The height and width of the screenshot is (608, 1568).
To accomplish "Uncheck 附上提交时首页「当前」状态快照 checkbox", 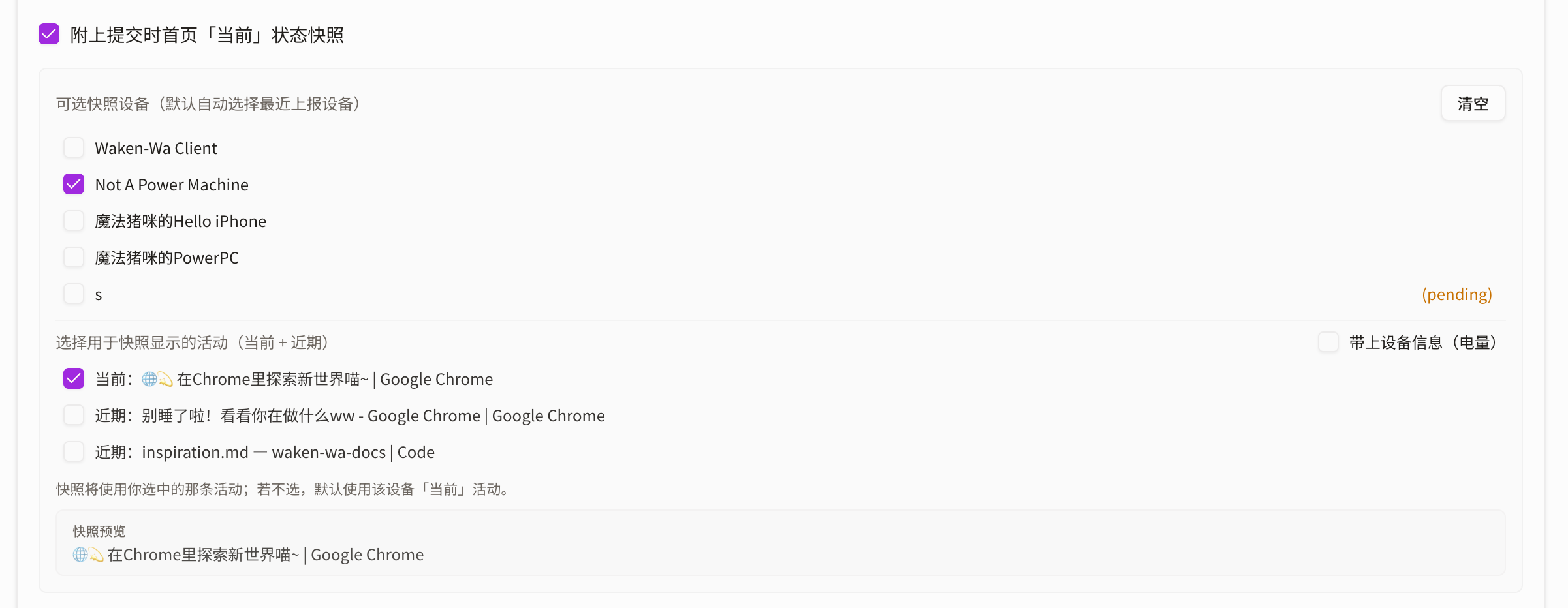I will coord(49,34).
